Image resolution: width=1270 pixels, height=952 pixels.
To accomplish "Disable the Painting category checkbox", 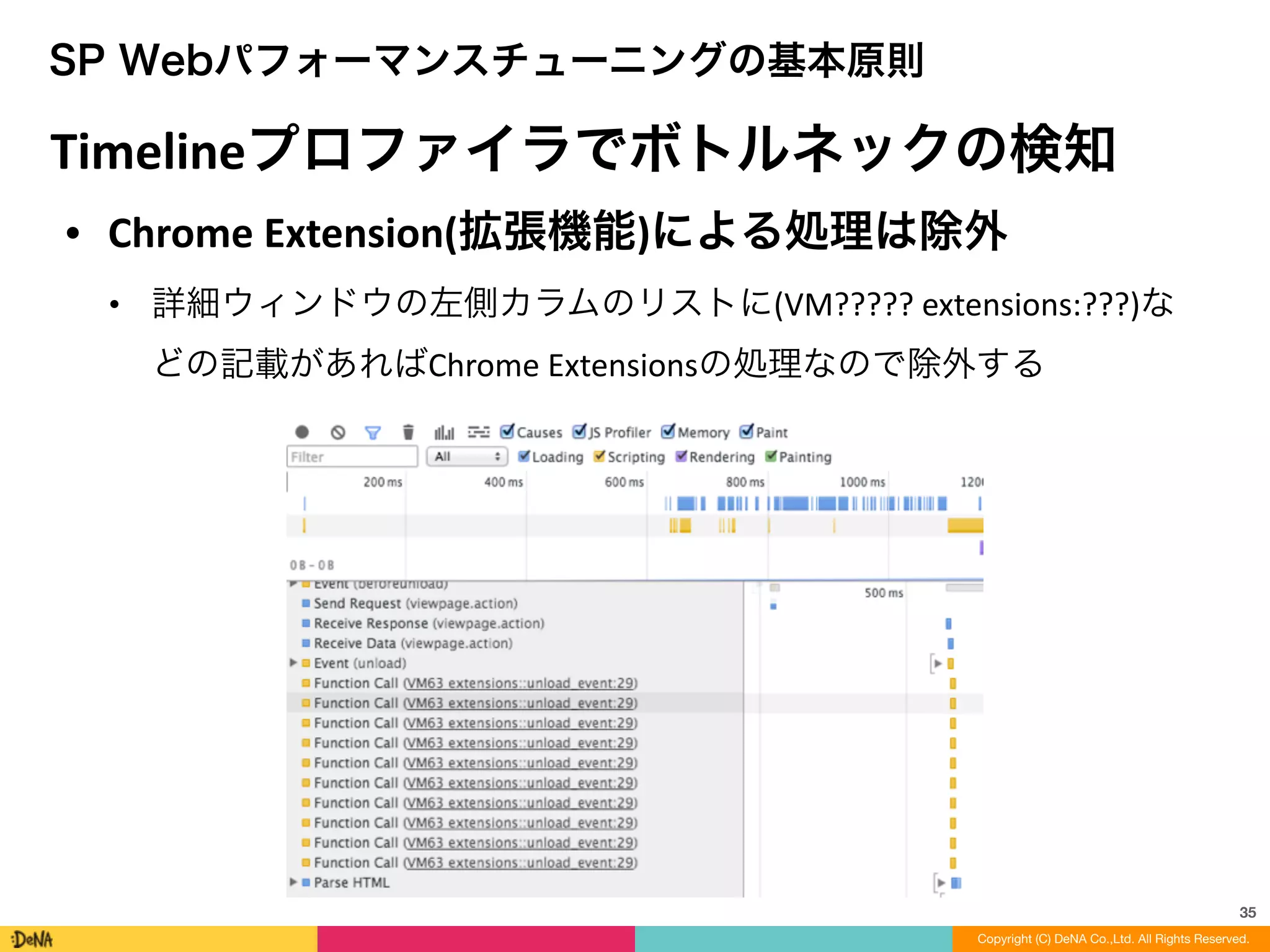I will pos(771,456).
